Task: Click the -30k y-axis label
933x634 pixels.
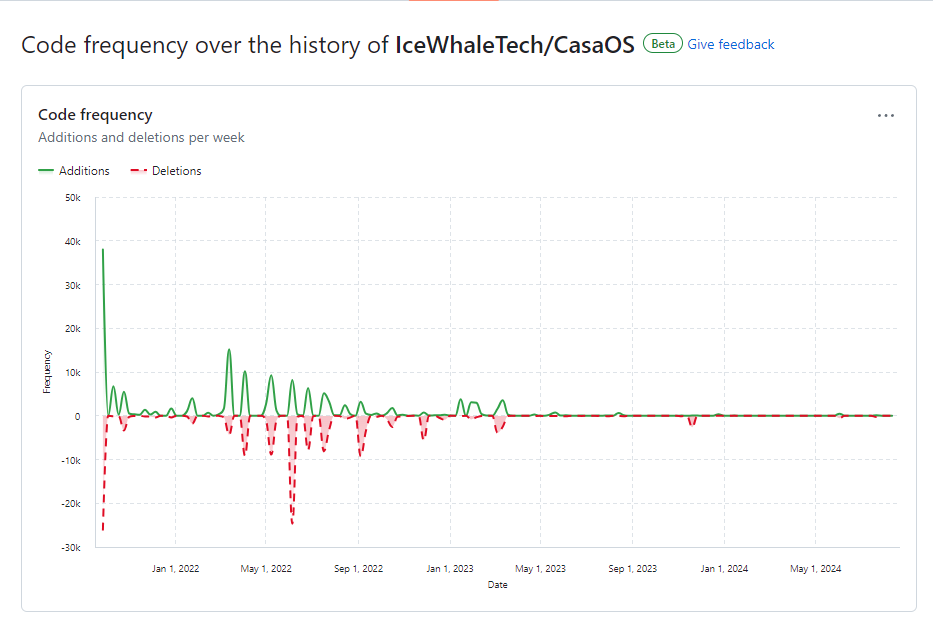Action: click(69, 548)
